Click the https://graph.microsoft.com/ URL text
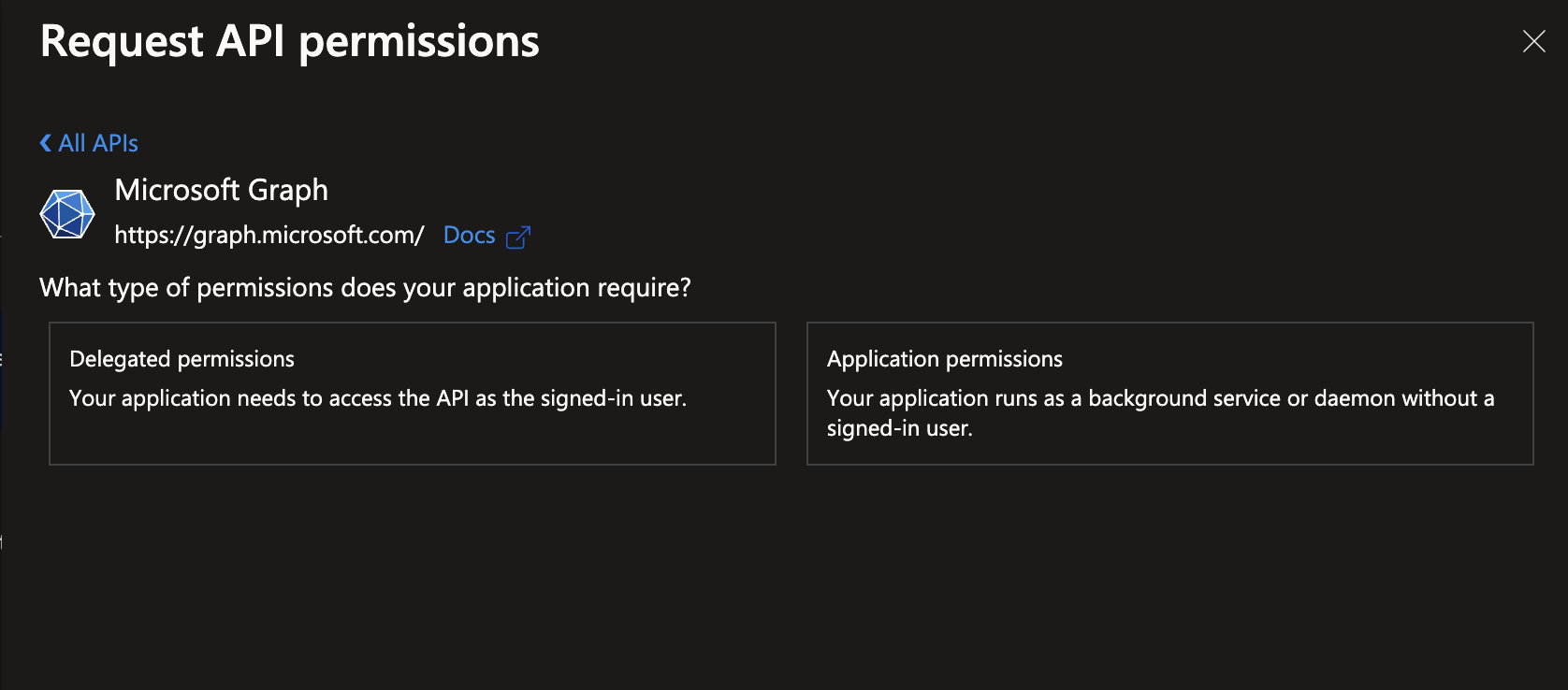Image resolution: width=1568 pixels, height=690 pixels. point(269,235)
